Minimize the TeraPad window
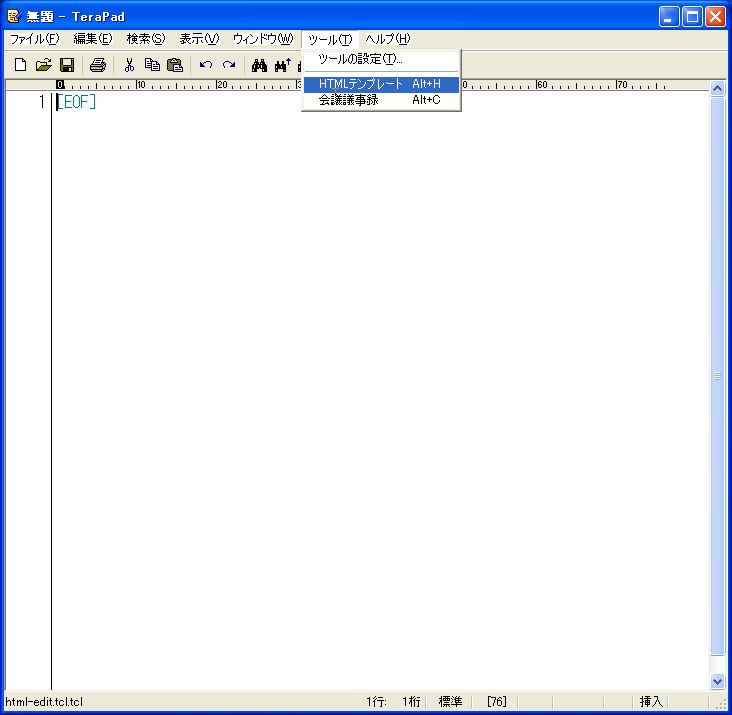Viewport: 732px width, 715px height. pyautogui.click(x=669, y=17)
